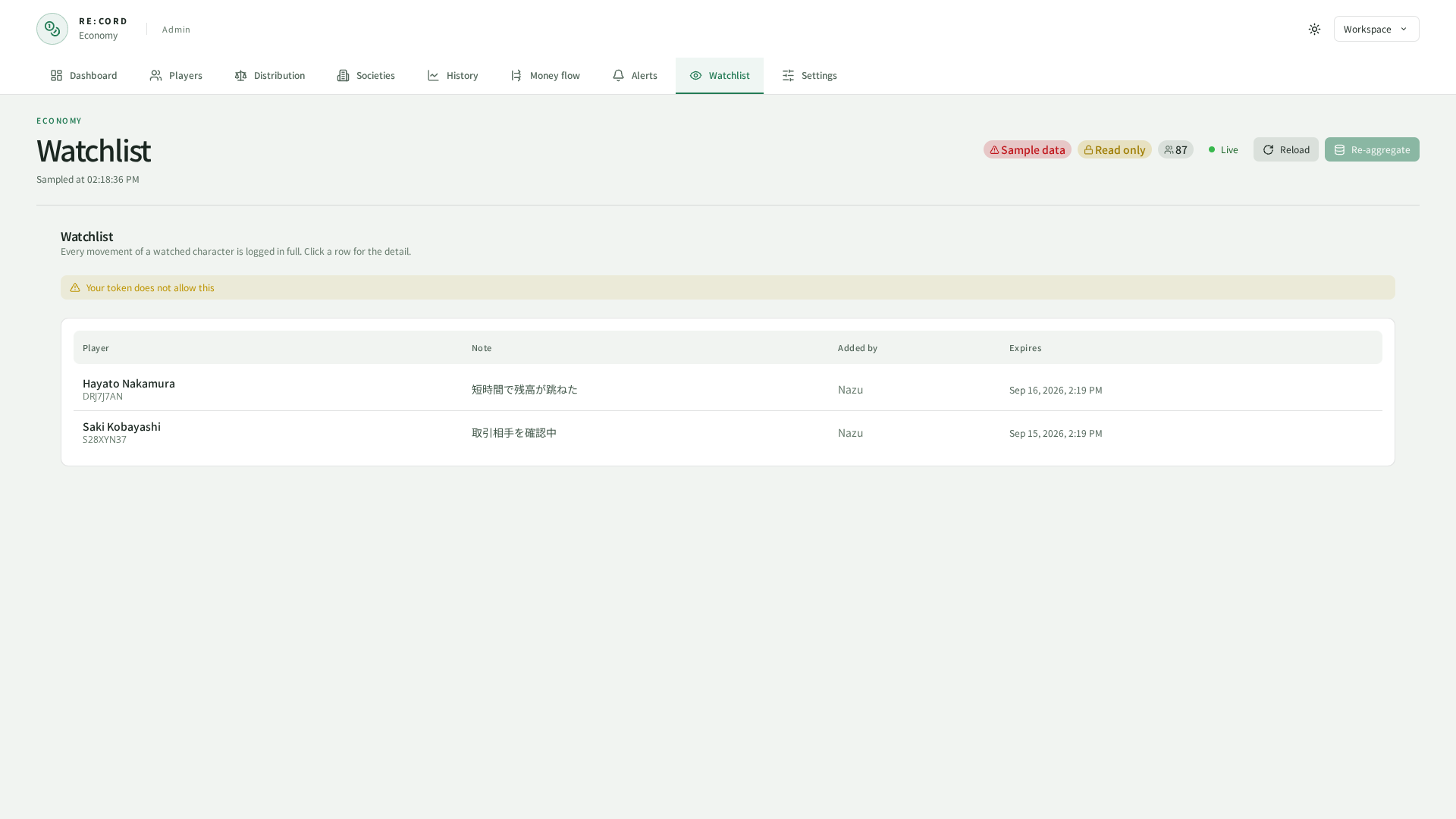
Task: Click the 87 users count badge
Action: pos(1175,149)
